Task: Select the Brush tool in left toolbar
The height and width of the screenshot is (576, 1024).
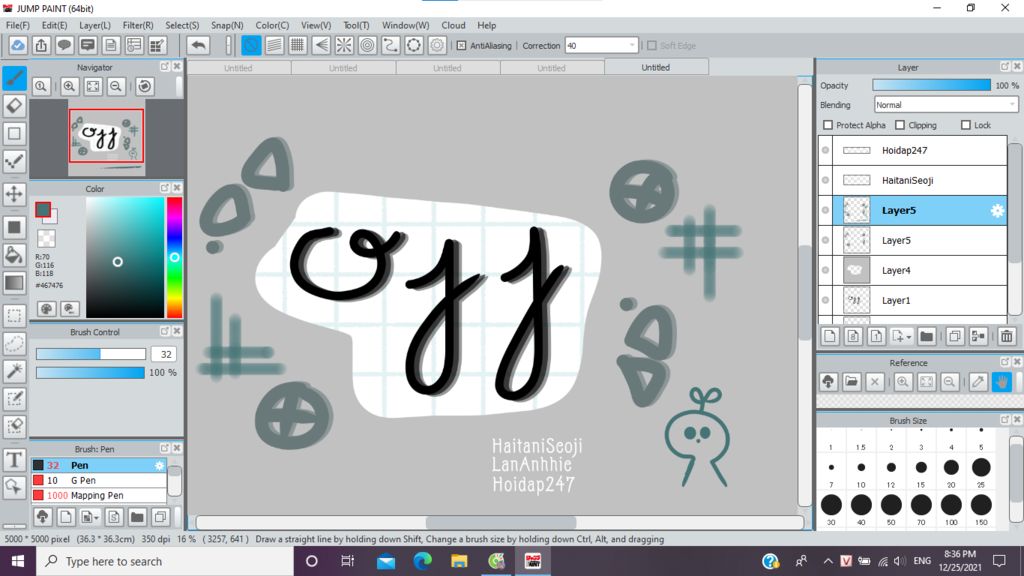Action: coord(14,78)
